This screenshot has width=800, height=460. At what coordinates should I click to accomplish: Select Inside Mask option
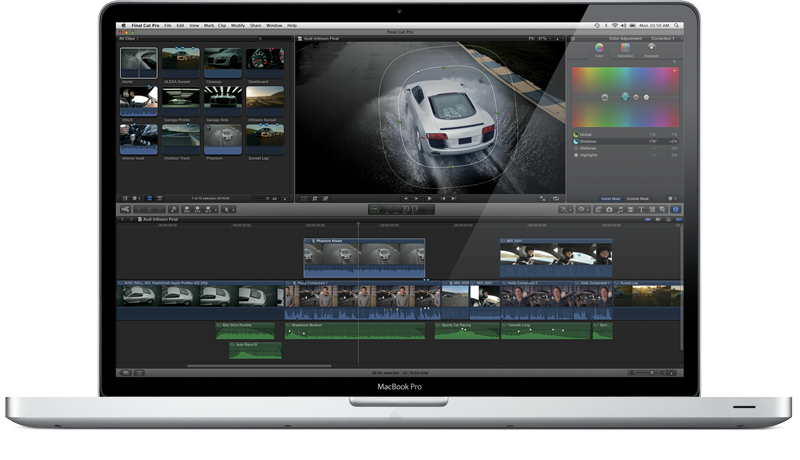point(611,198)
